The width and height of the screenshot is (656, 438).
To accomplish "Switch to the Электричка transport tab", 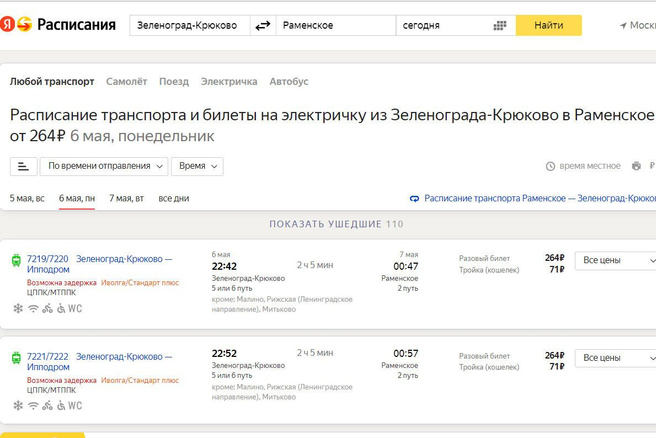I will [228, 81].
